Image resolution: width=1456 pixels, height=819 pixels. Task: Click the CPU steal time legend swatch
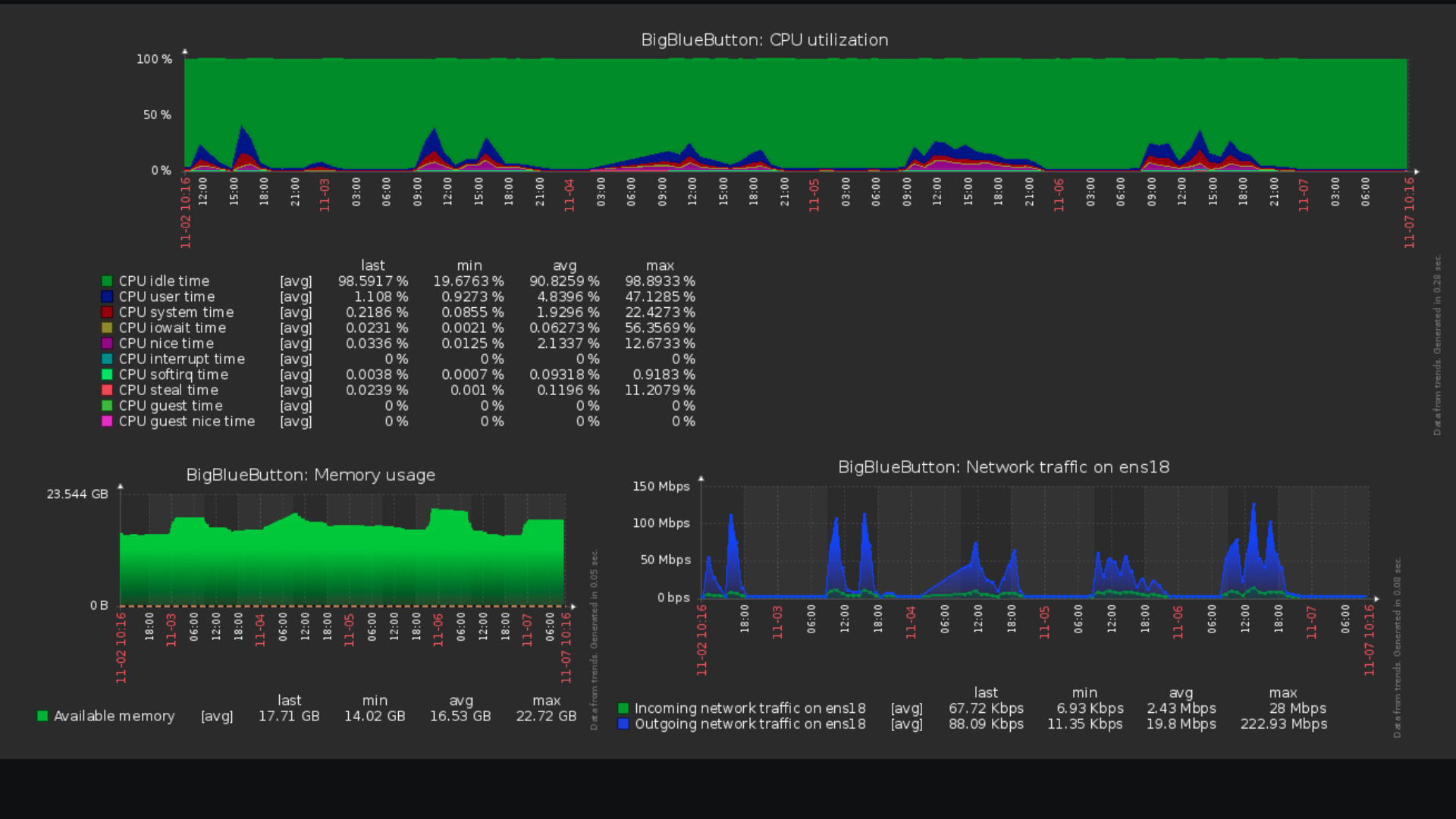(107, 390)
